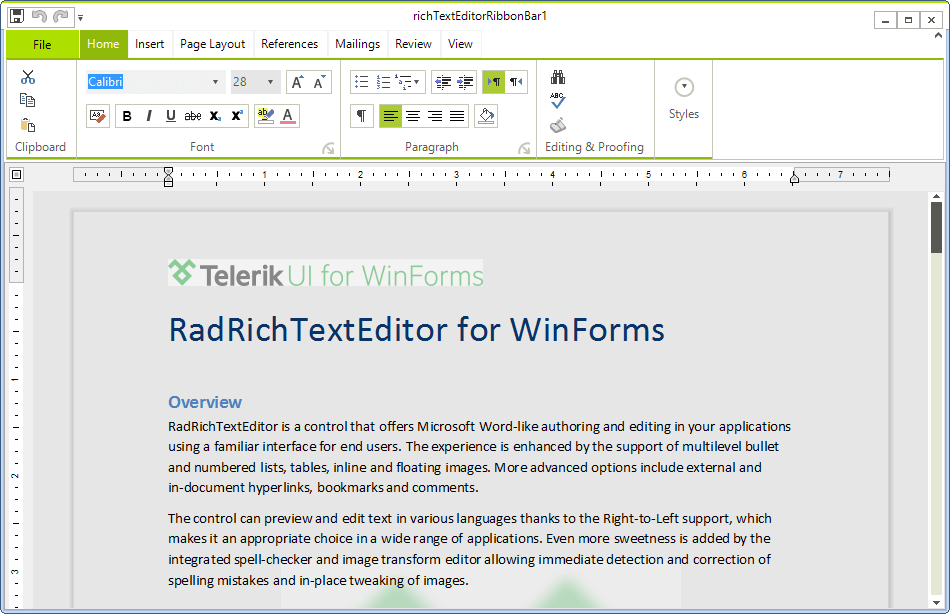The image size is (950, 614).
Task: Switch to the Insert tab
Action: 150,44
